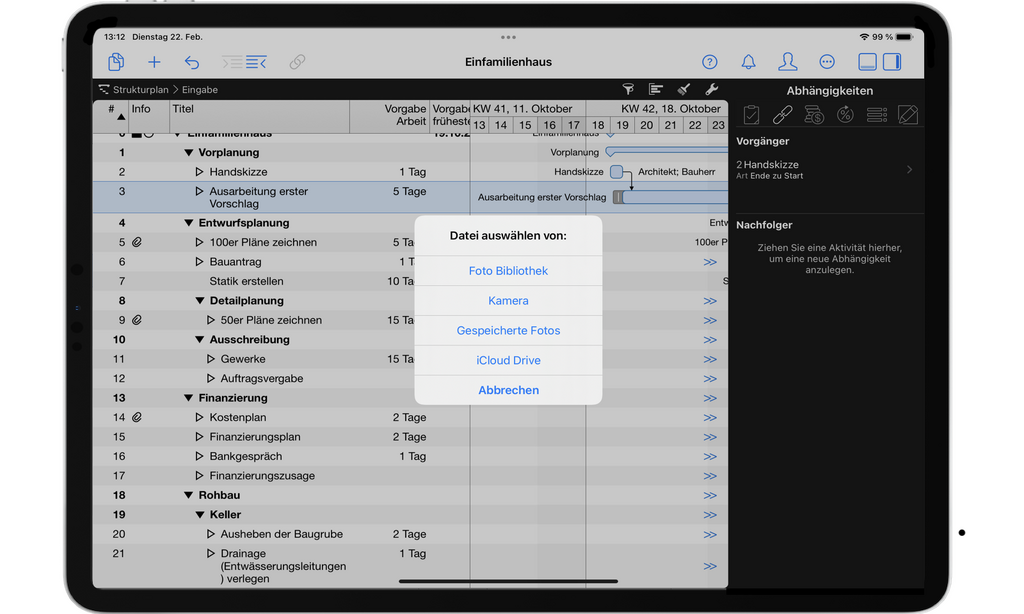1024x614 pixels.
Task: Collapse the Rohbau group
Action: click(x=189, y=495)
